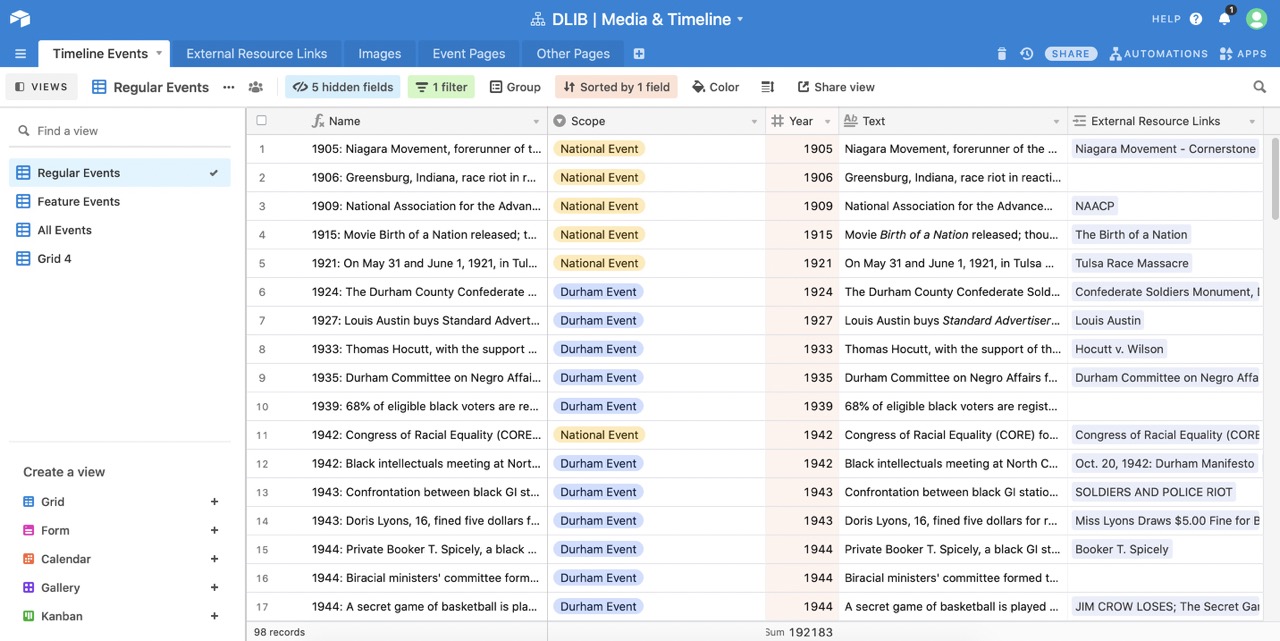Image resolution: width=1280 pixels, height=641 pixels.
Task: Expand the Scope column dropdown arrow
Action: pyautogui.click(x=754, y=122)
